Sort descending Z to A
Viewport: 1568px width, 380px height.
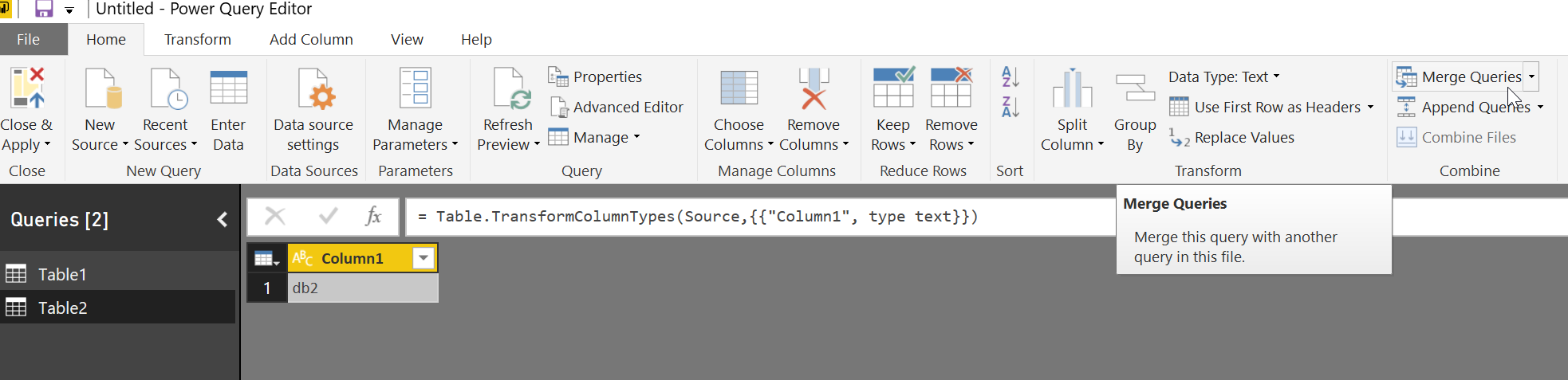[1010, 107]
